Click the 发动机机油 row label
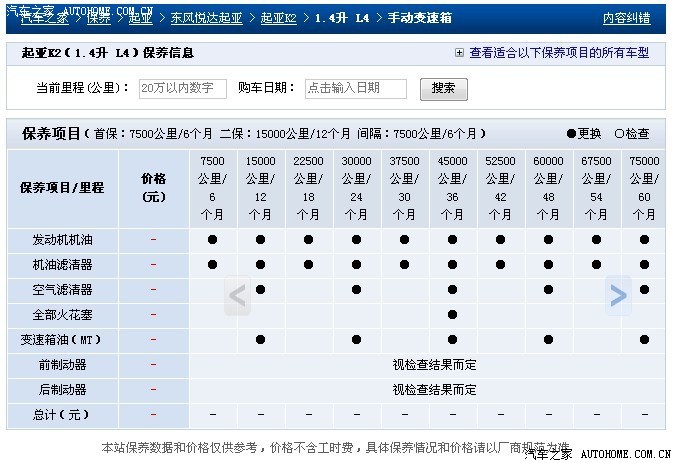Image resolution: width=678 pixels, height=463 pixels. [x=63, y=240]
